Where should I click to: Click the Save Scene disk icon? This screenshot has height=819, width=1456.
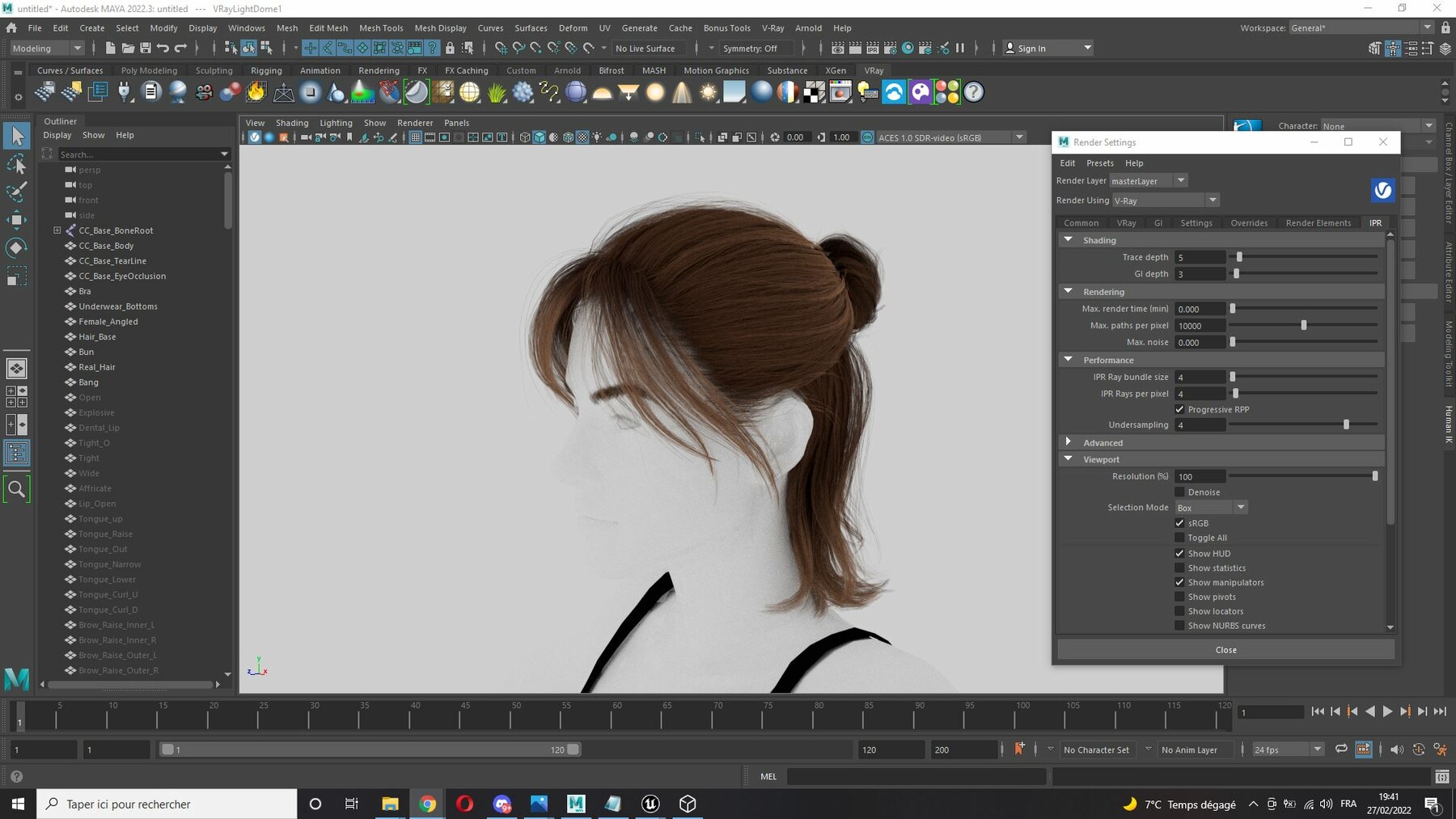(x=146, y=49)
